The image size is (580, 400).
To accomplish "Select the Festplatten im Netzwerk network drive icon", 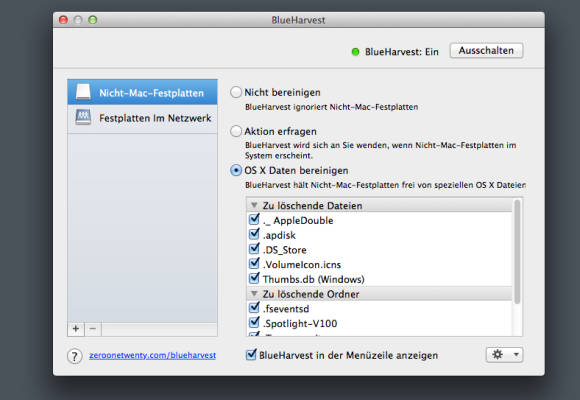I will 83,117.
